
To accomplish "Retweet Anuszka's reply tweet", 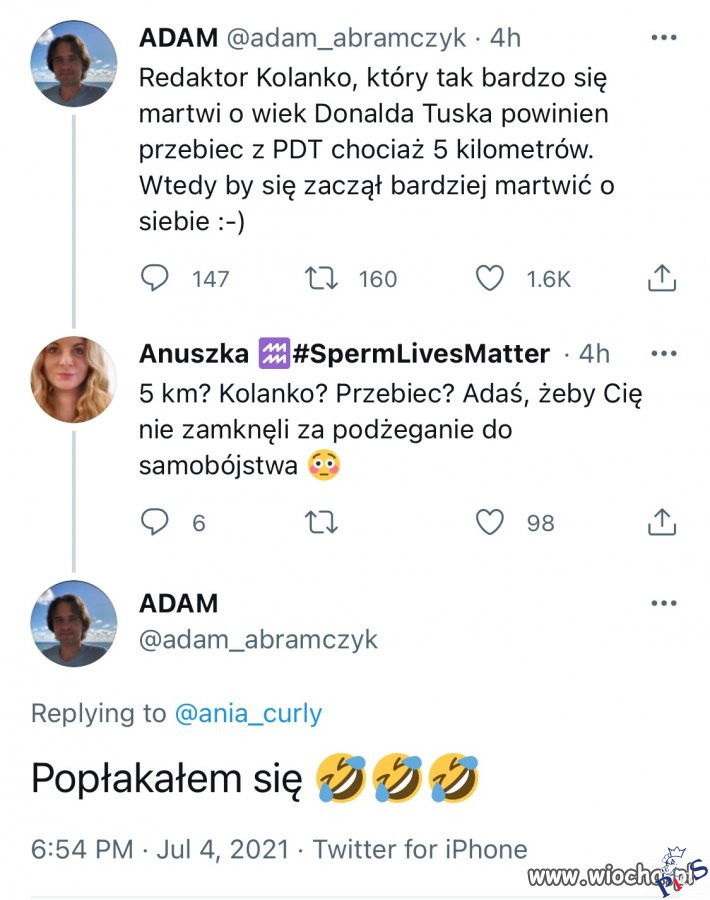I will click(323, 522).
